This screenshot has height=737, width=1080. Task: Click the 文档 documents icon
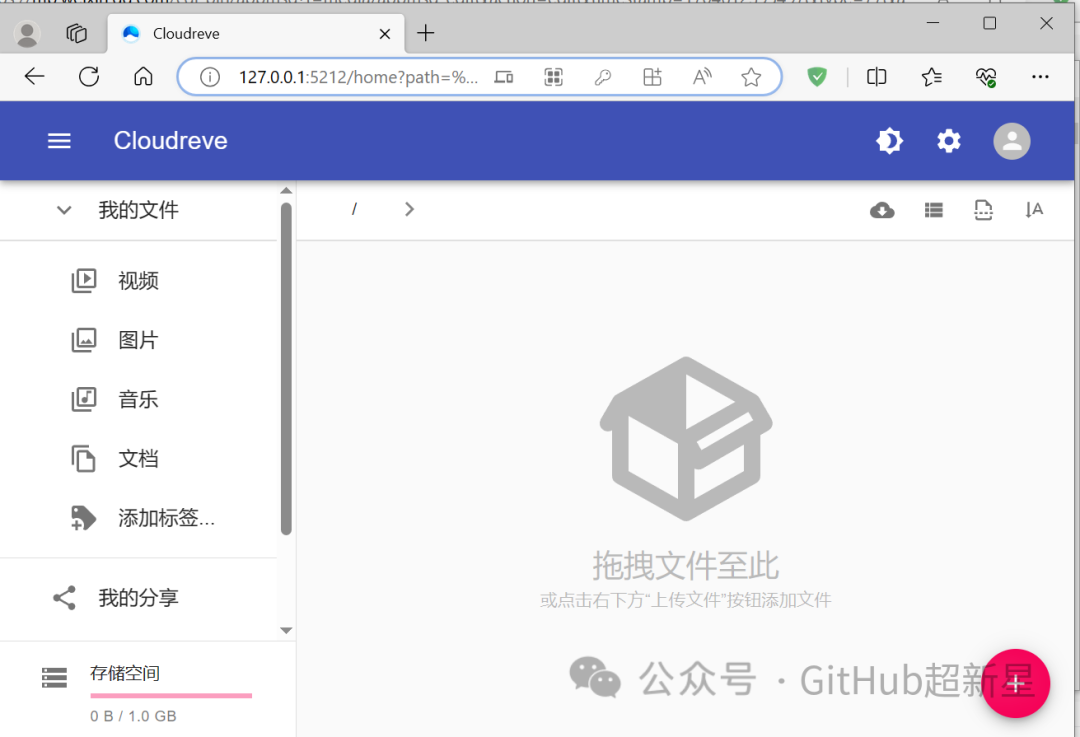pos(84,459)
